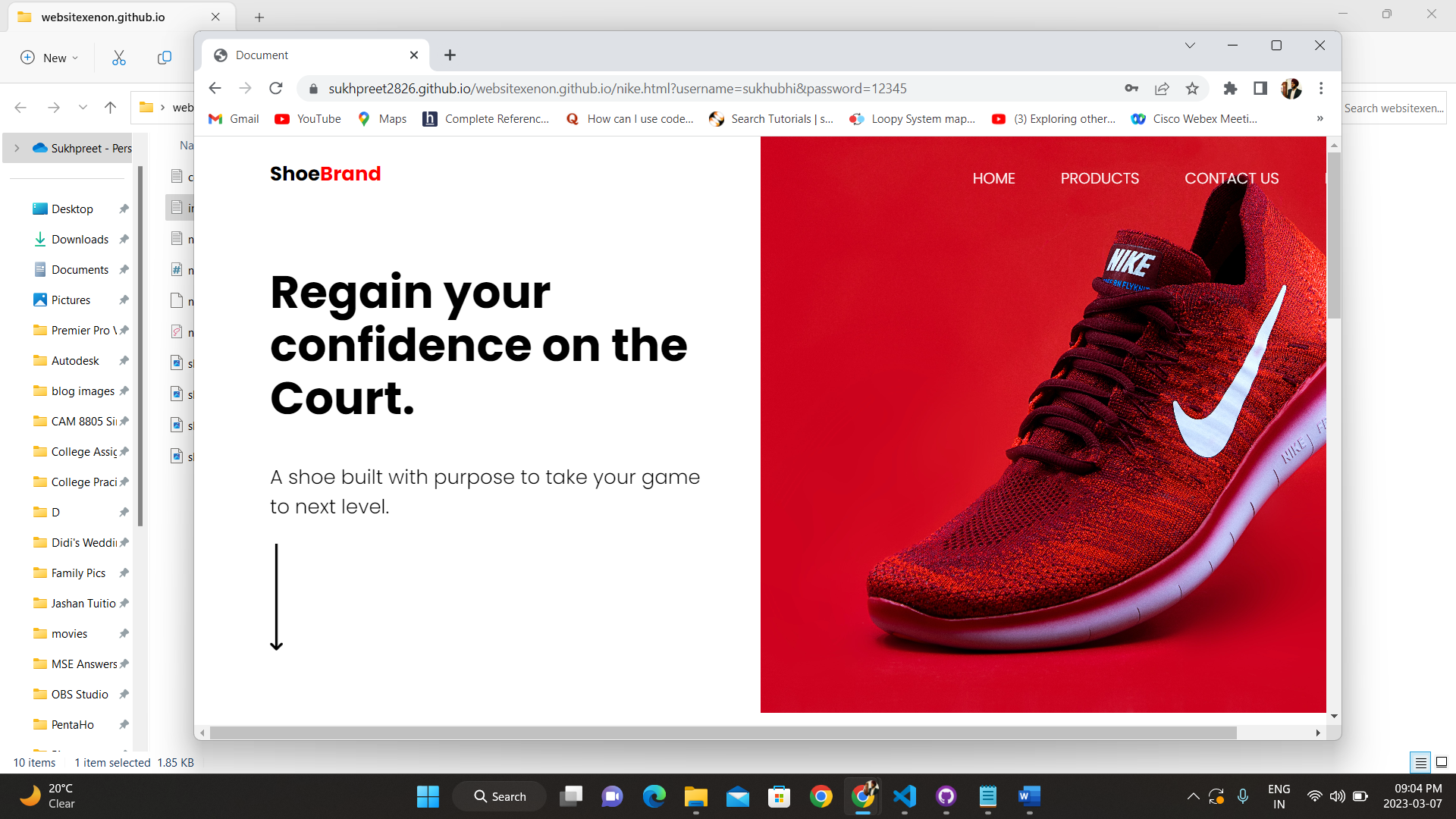
Task: Bookmark this page with star icon
Action: tap(1192, 89)
